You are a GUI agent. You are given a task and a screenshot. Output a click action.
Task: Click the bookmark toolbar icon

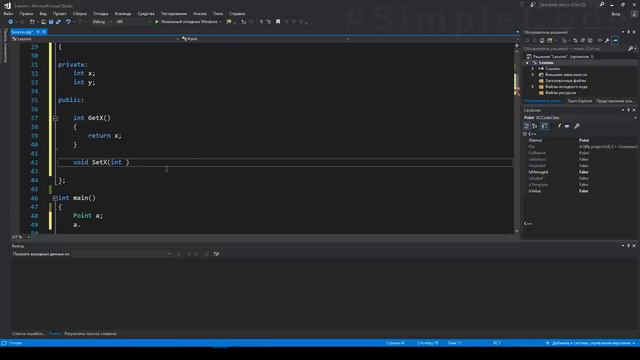(278, 22)
